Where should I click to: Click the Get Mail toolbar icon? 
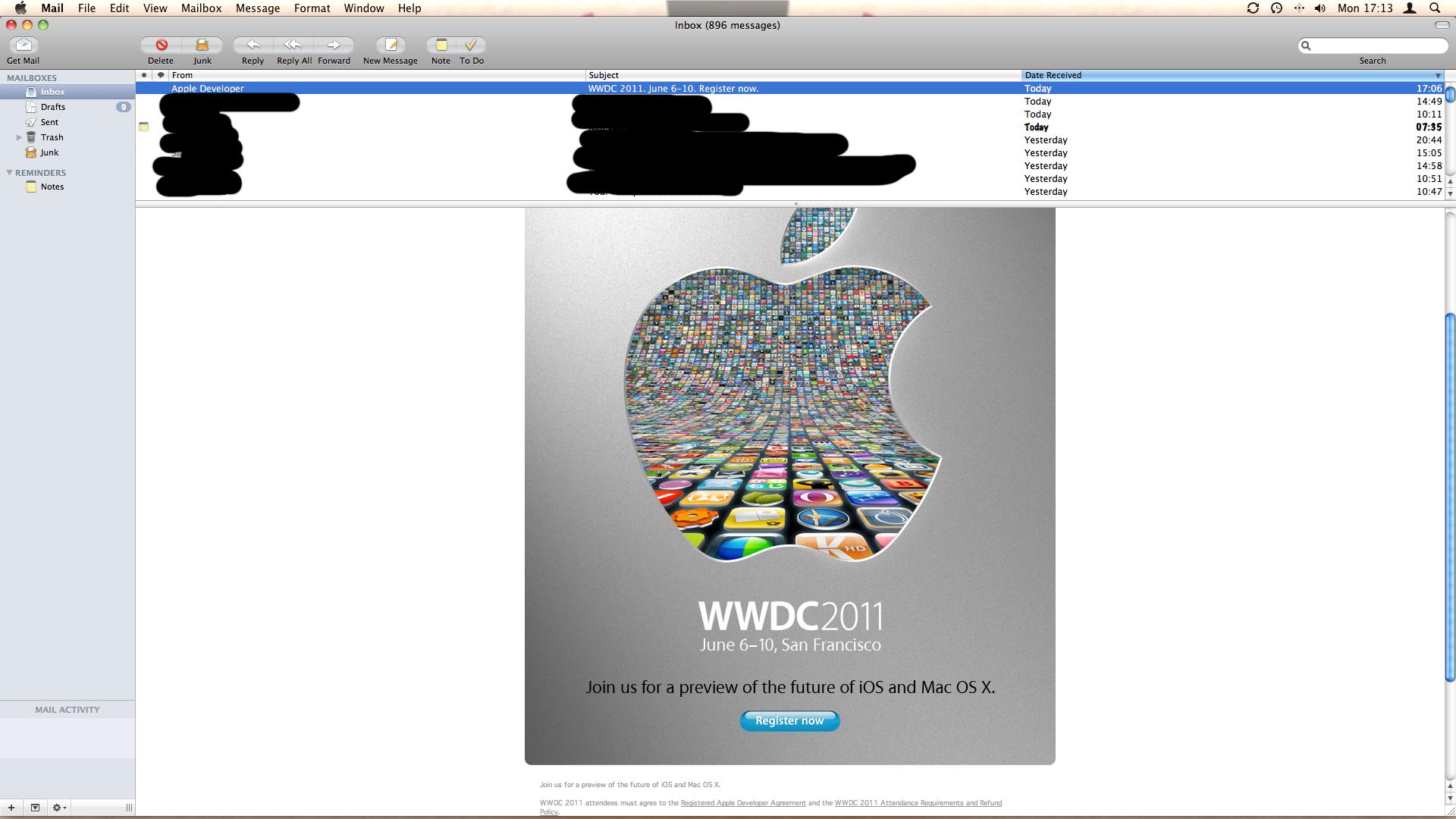tap(24, 45)
